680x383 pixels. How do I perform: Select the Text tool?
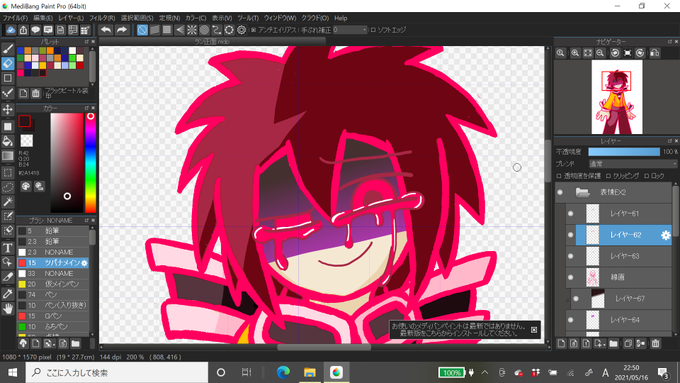click(8, 248)
